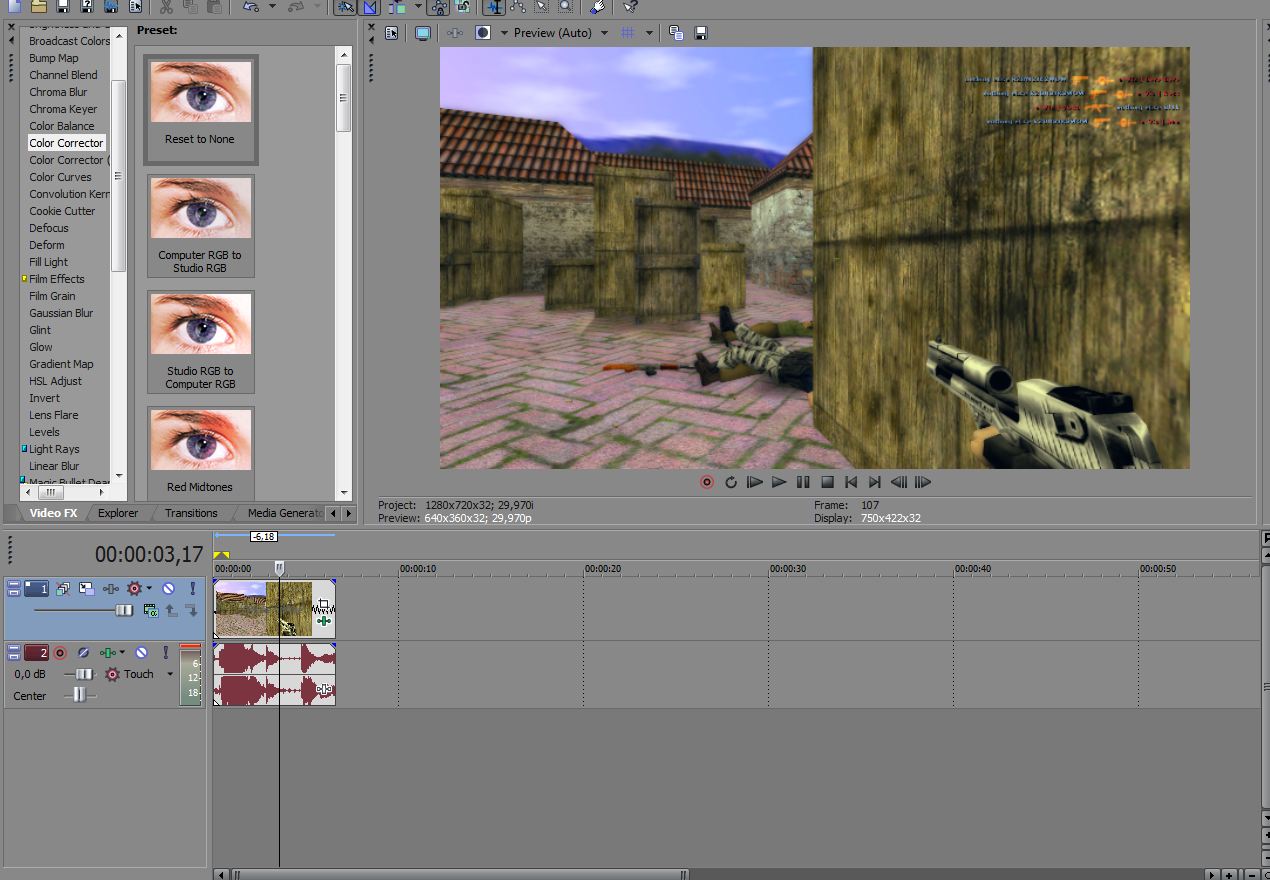
Task: Mute video track 1
Action: point(168,589)
